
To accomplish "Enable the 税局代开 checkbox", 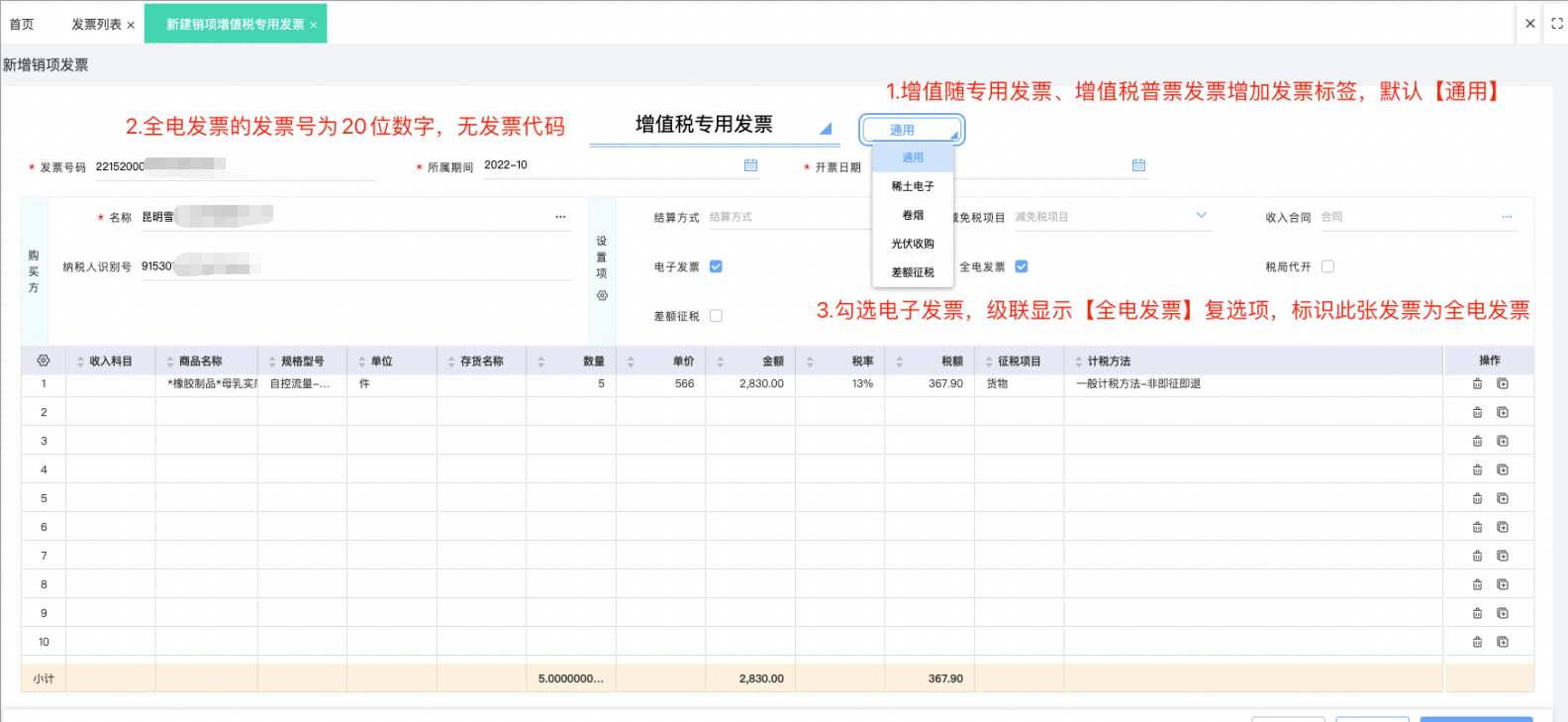I will click(x=1327, y=266).
